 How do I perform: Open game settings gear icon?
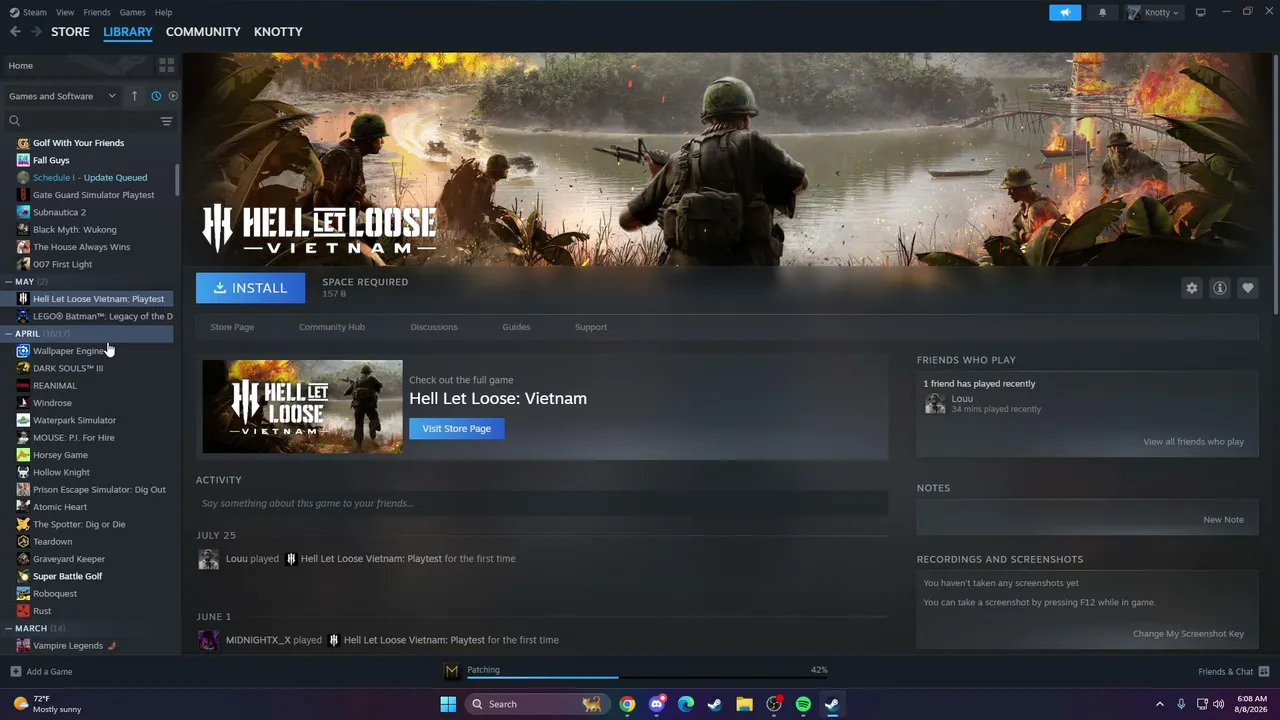[x=1191, y=288]
